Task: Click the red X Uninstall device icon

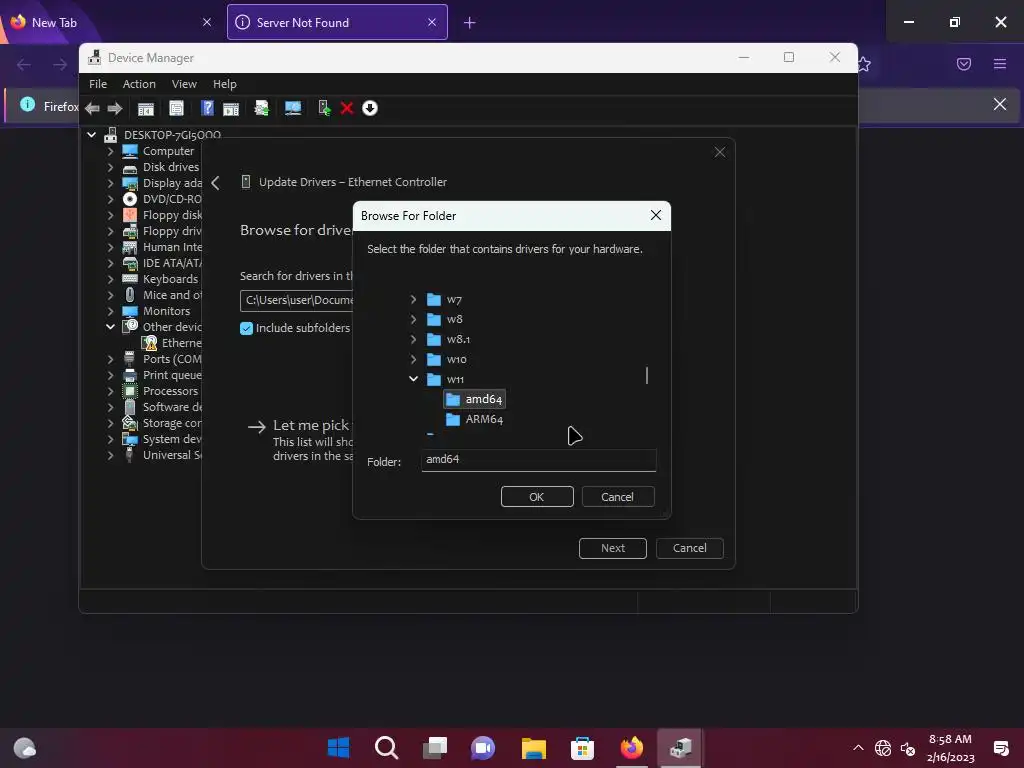Action: [347, 108]
